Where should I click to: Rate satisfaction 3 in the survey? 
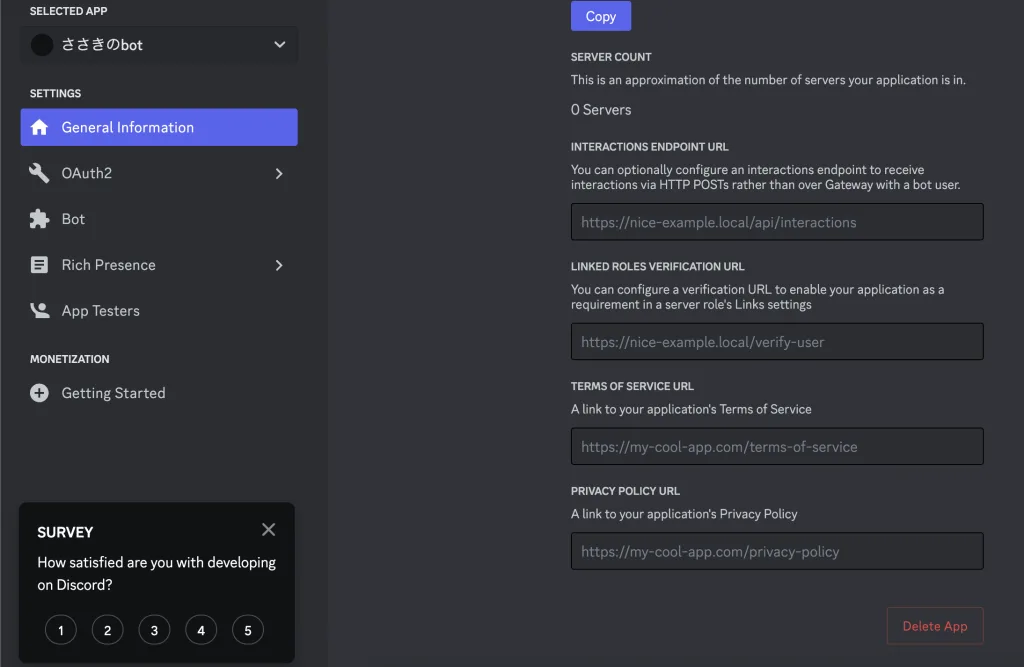154,630
